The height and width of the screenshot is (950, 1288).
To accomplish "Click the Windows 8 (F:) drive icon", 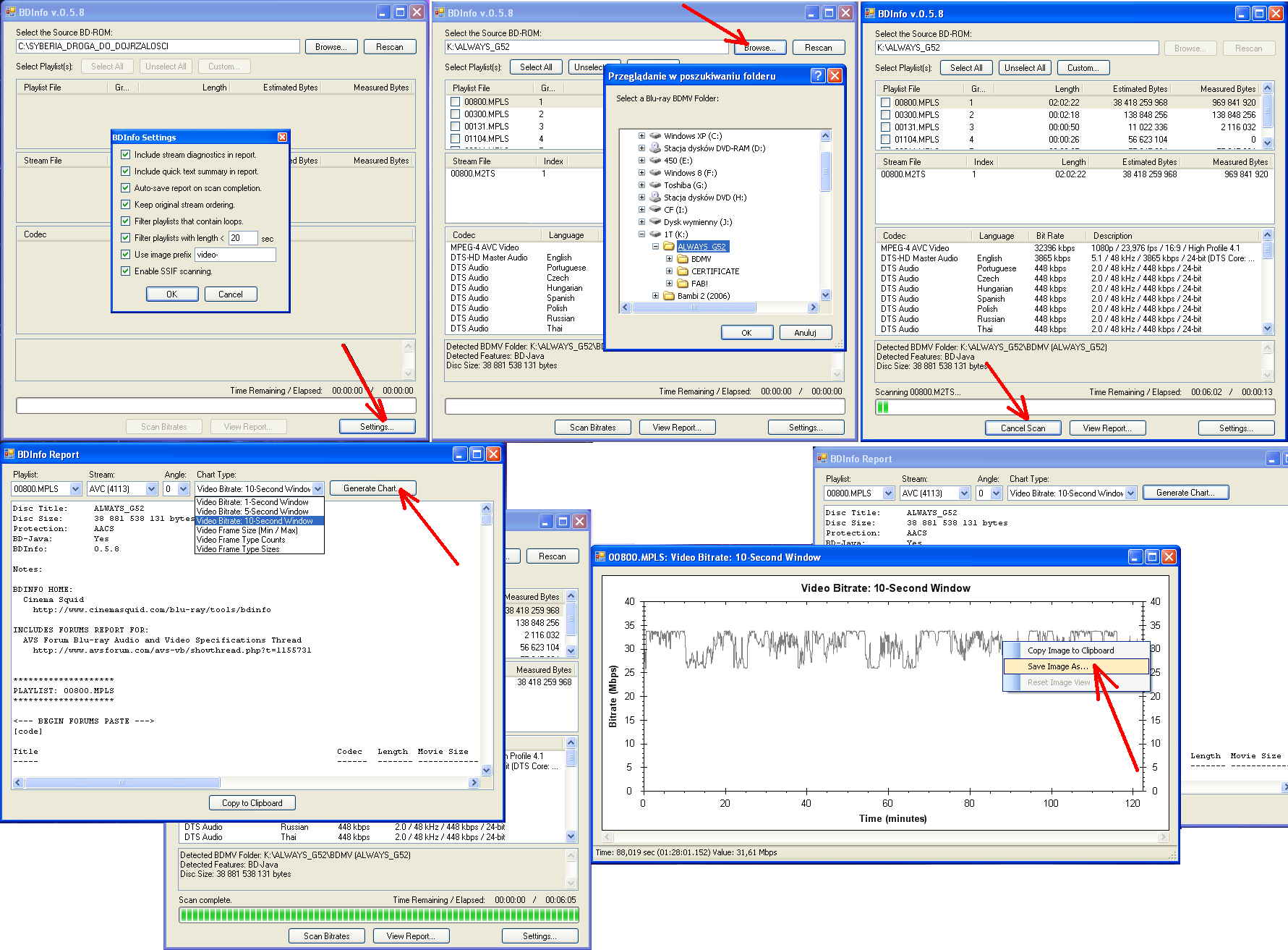I will [x=655, y=173].
